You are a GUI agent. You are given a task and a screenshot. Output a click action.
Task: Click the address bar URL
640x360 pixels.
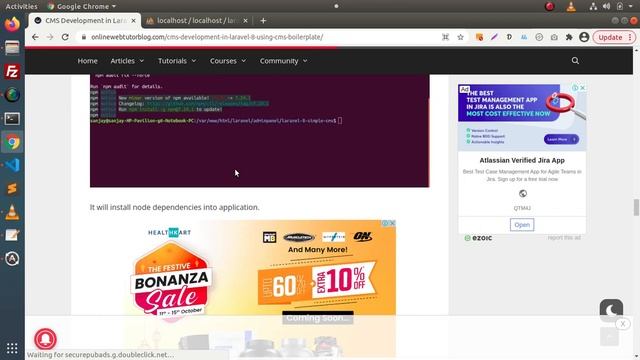(x=207, y=37)
